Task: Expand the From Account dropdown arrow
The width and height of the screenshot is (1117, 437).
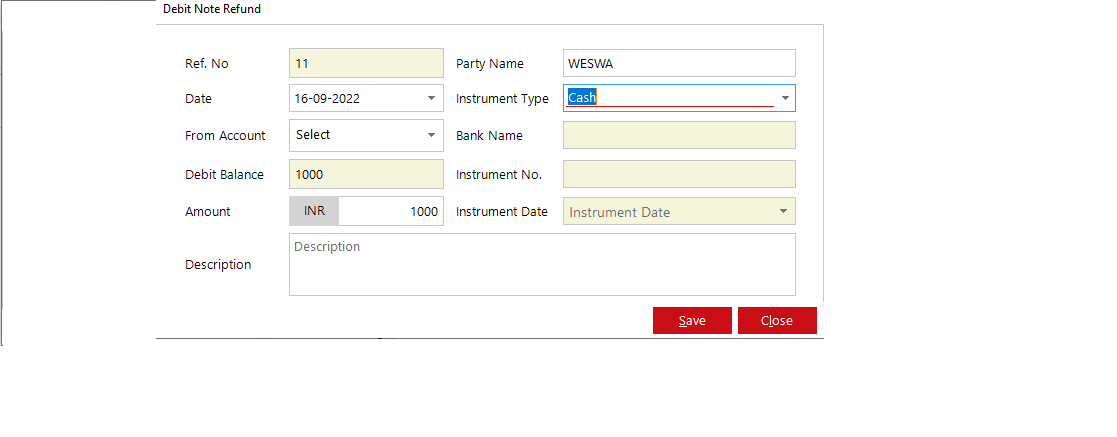Action: 431,135
